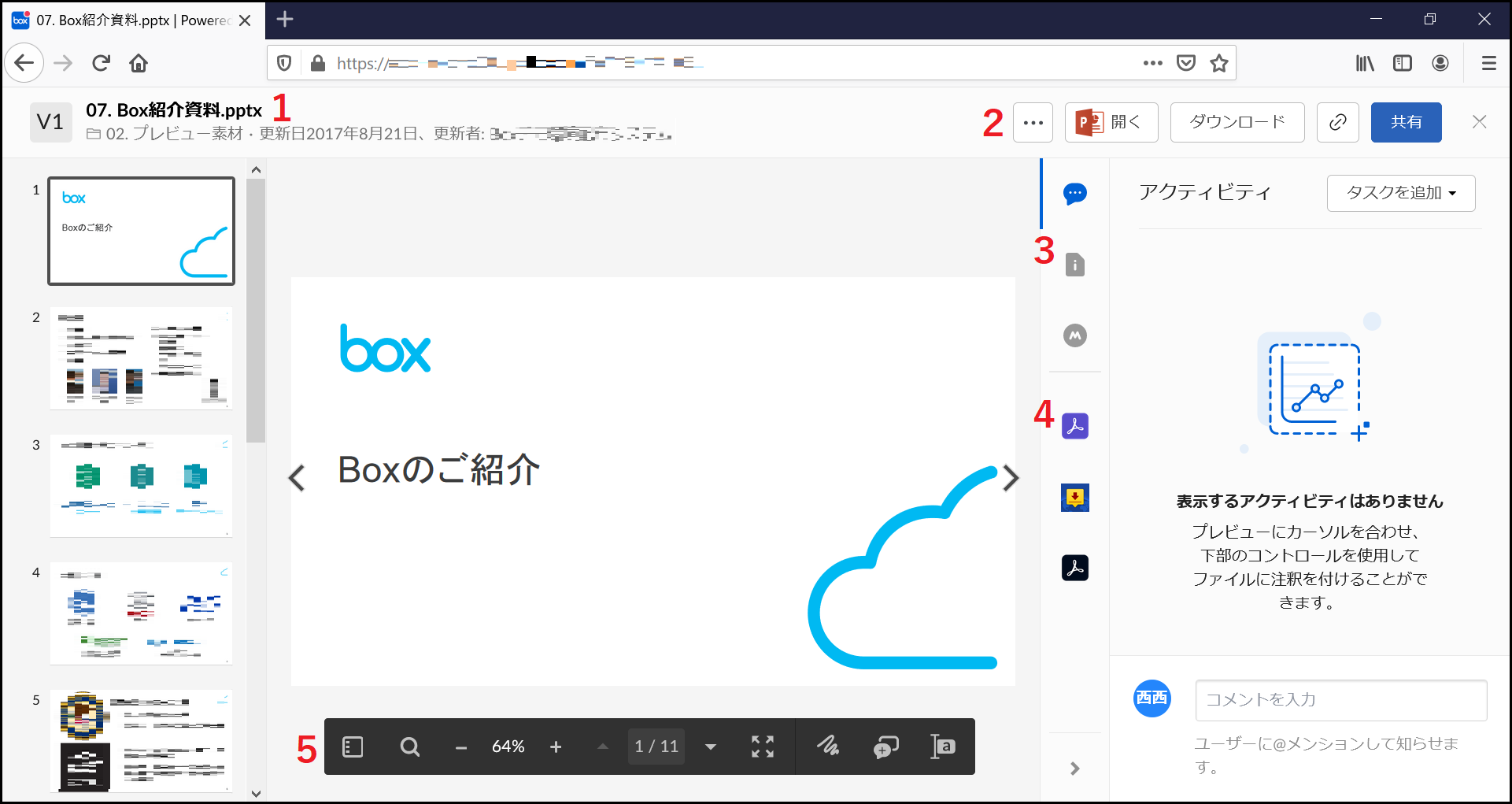Select slide 3 thumbnail
Screen dimensions: 1512x804
click(142, 486)
